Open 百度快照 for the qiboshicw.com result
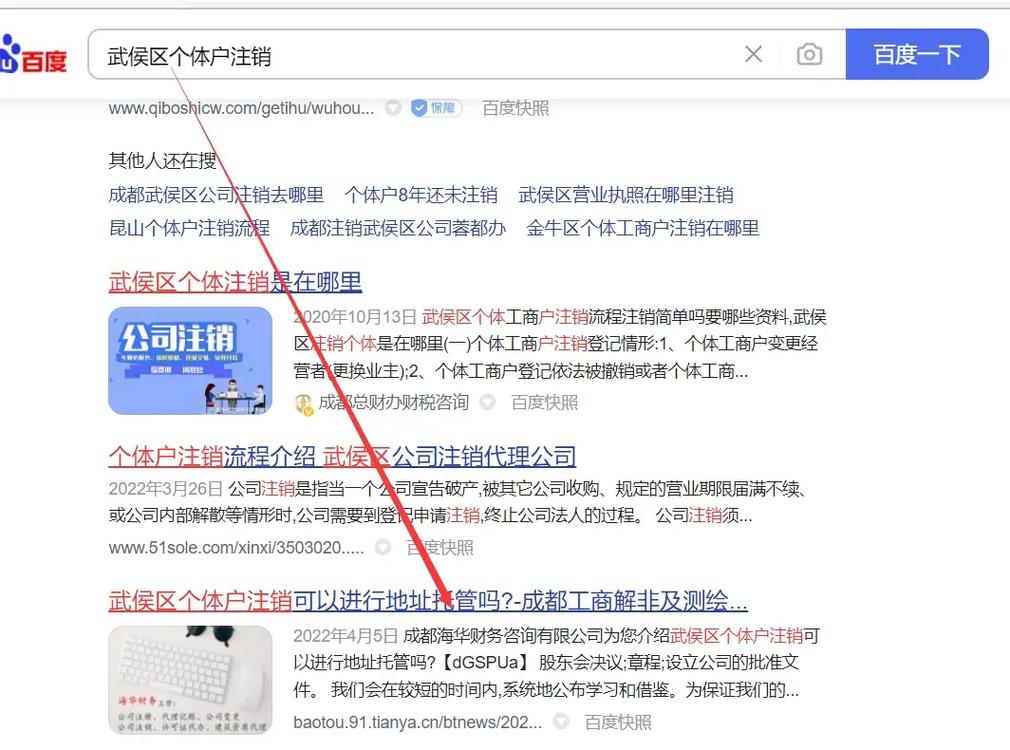This screenshot has width=1010, height=750. tap(515, 108)
